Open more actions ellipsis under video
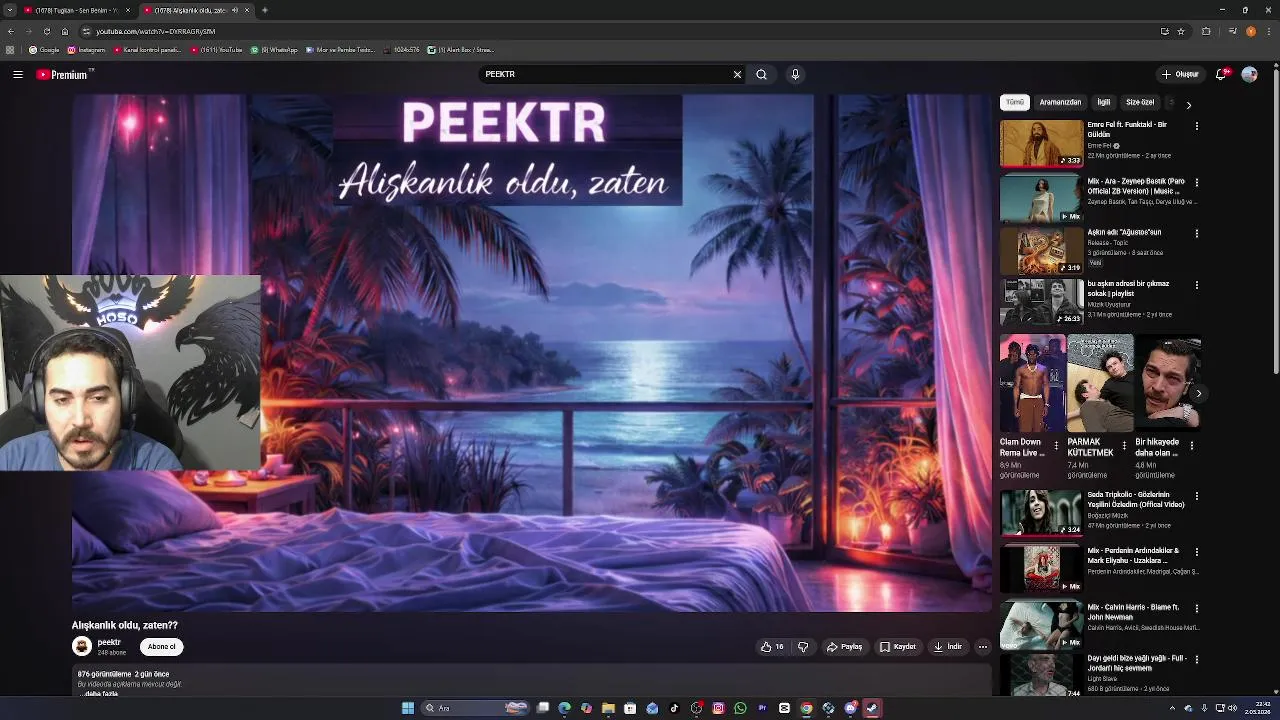Image resolution: width=1280 pixels, height=720 pixels. (983, 647)
